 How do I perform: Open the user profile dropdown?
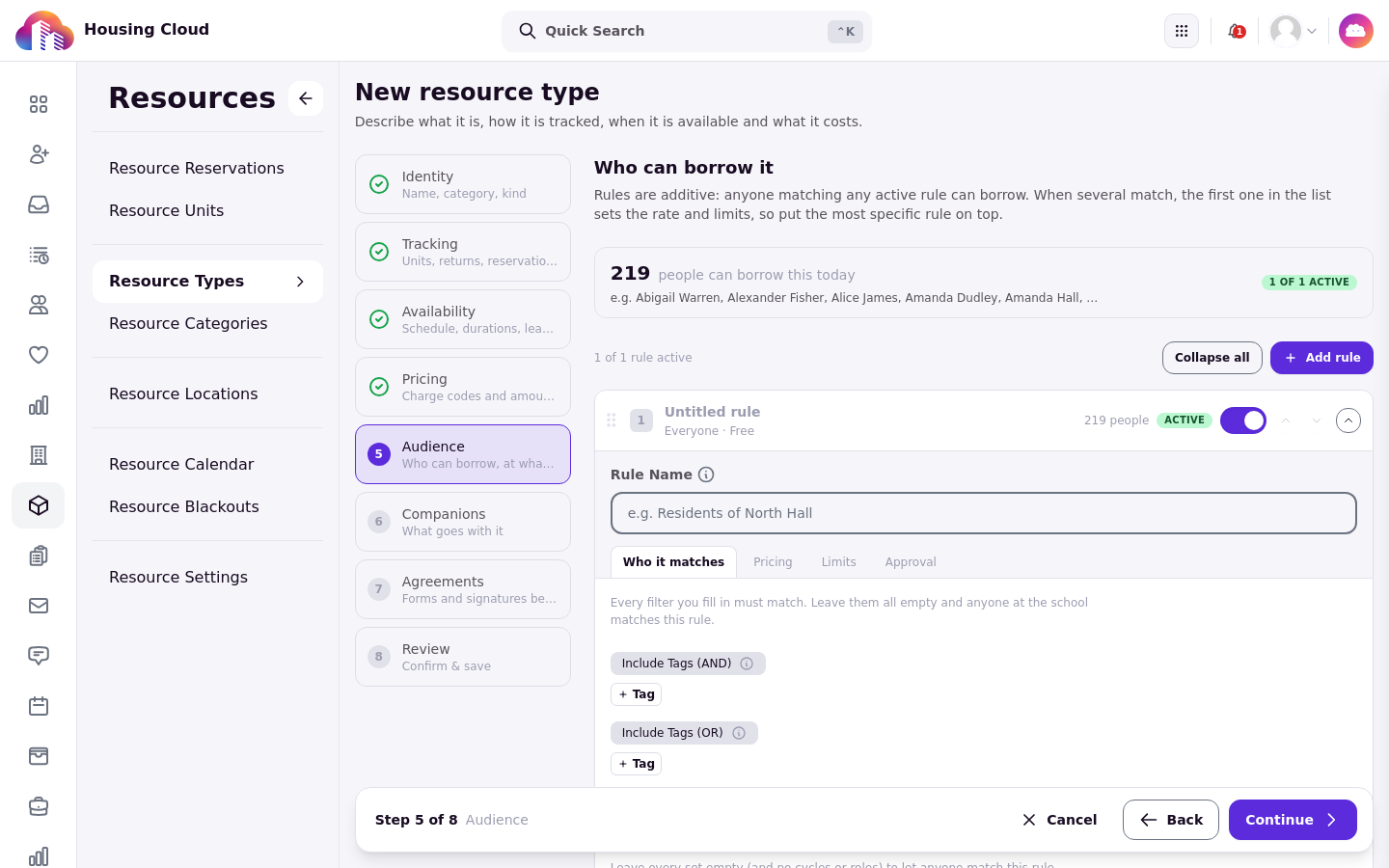(1294, 31)
